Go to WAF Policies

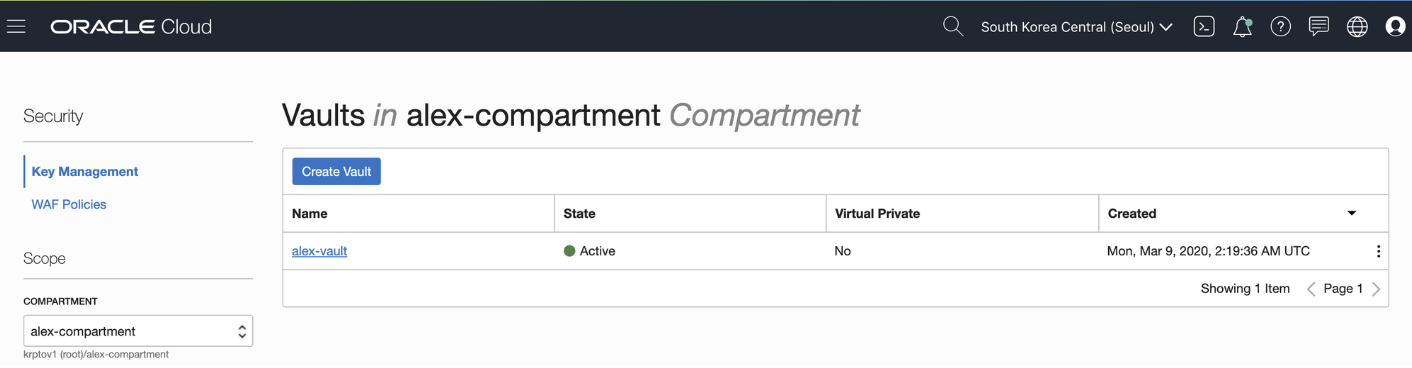[x=69, y=204]
